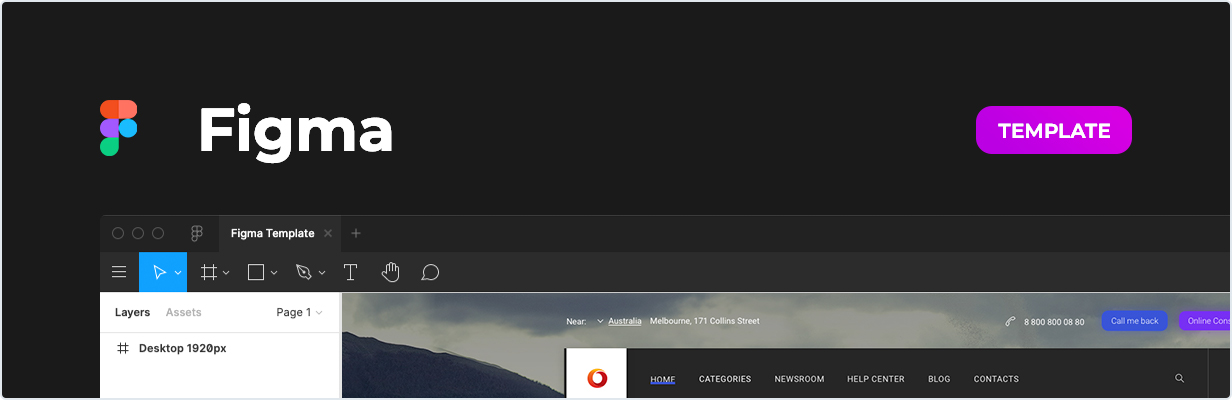Select the Text tool
This screenshot has width=1232, height=400.
(x=350, y=272)
